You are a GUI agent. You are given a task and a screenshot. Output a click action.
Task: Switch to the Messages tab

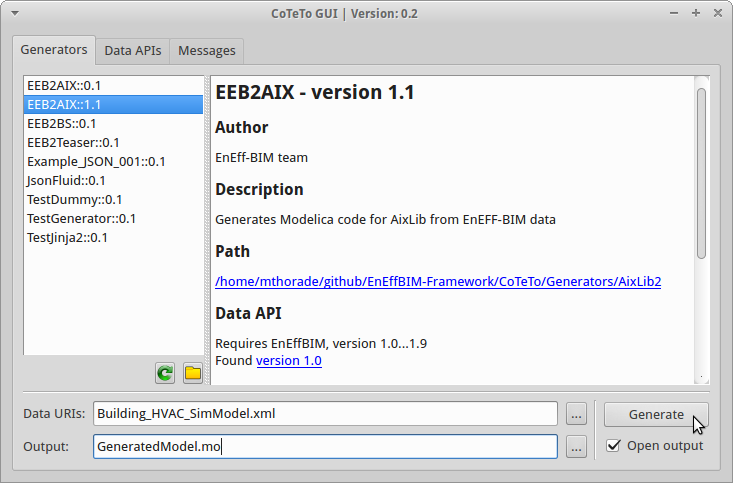pos(207,50)
